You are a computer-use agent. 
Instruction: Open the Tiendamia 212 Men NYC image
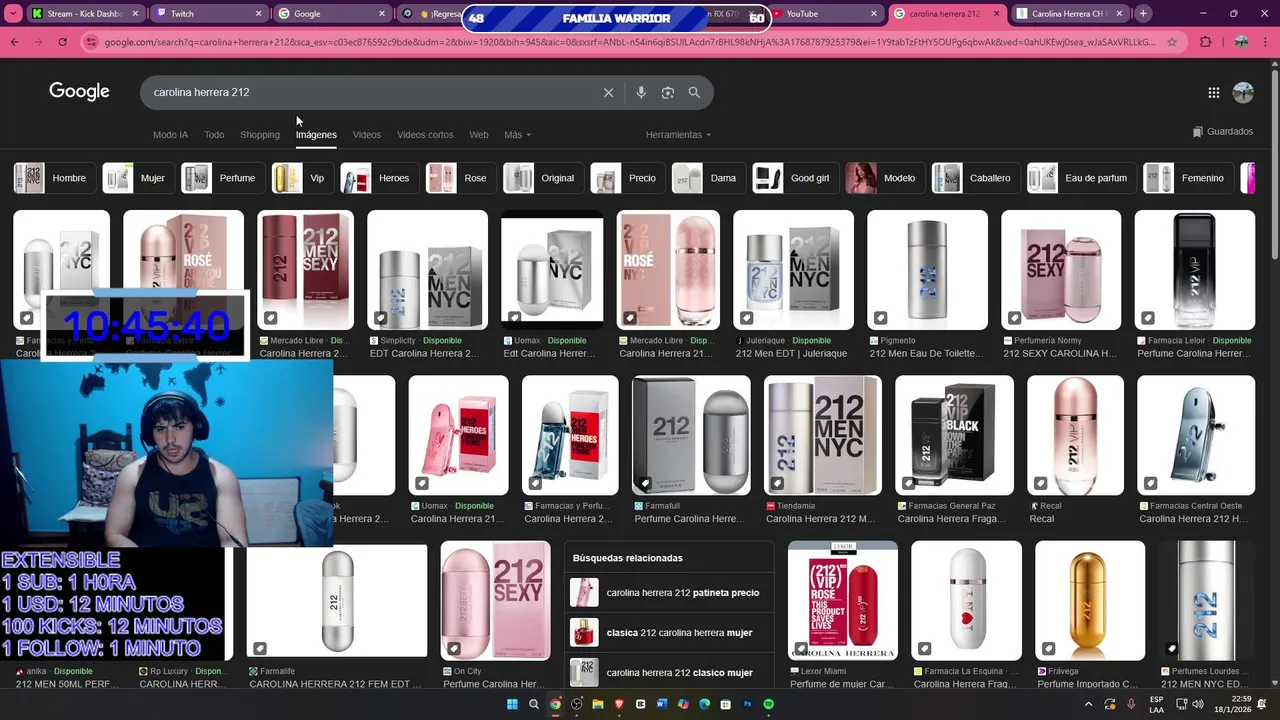coord(823,435)
